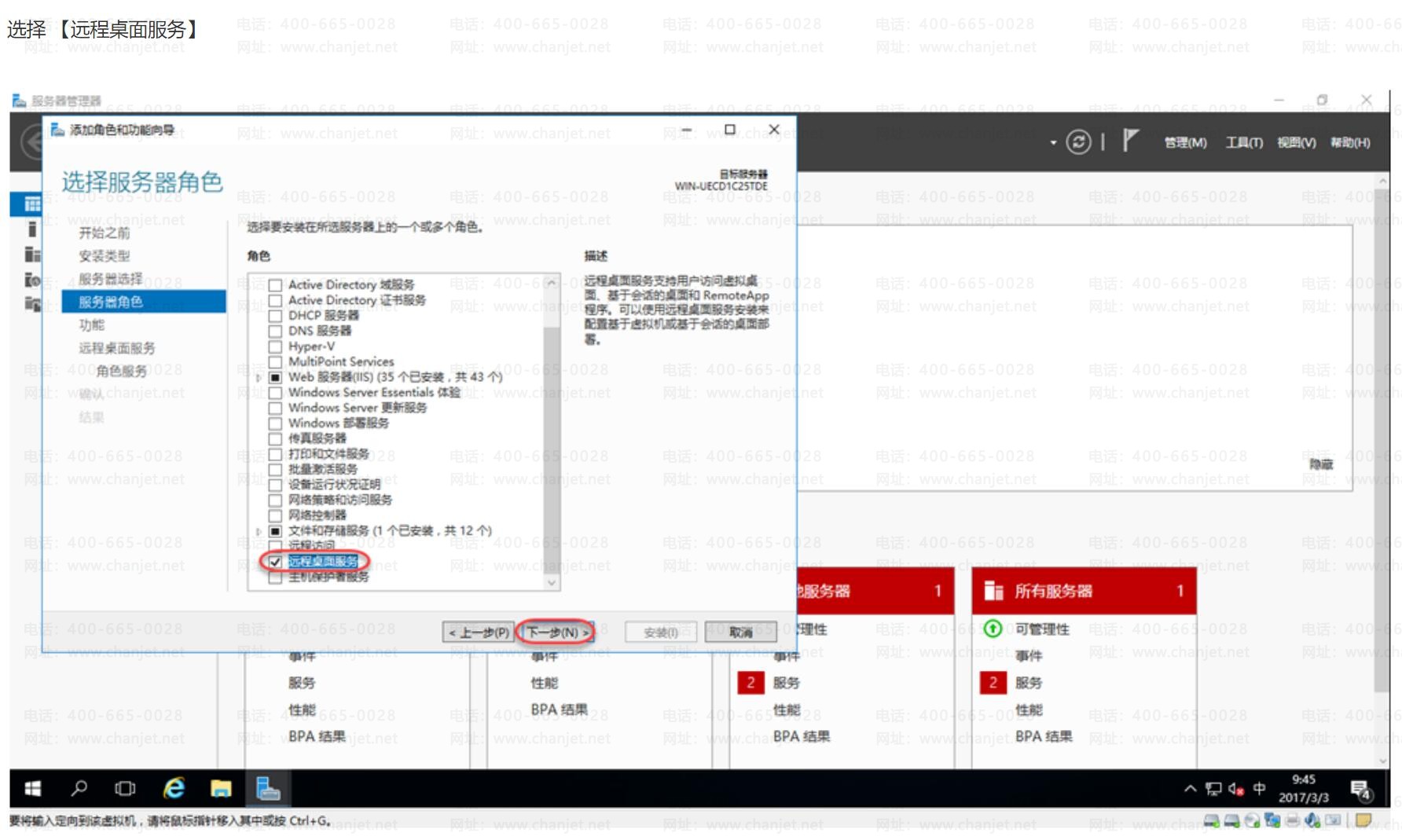The height and width of the screenshot is (840, 1402).
Task: Check the Active Directory 证书服务 role
Action: (x=275, y=300)
